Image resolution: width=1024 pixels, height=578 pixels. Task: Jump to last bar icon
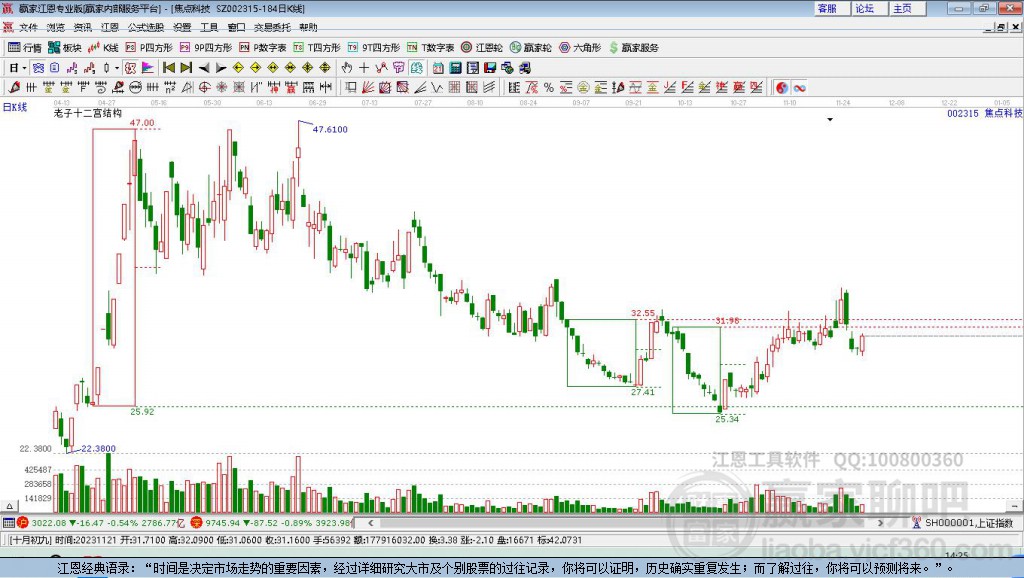click(186, 67)
